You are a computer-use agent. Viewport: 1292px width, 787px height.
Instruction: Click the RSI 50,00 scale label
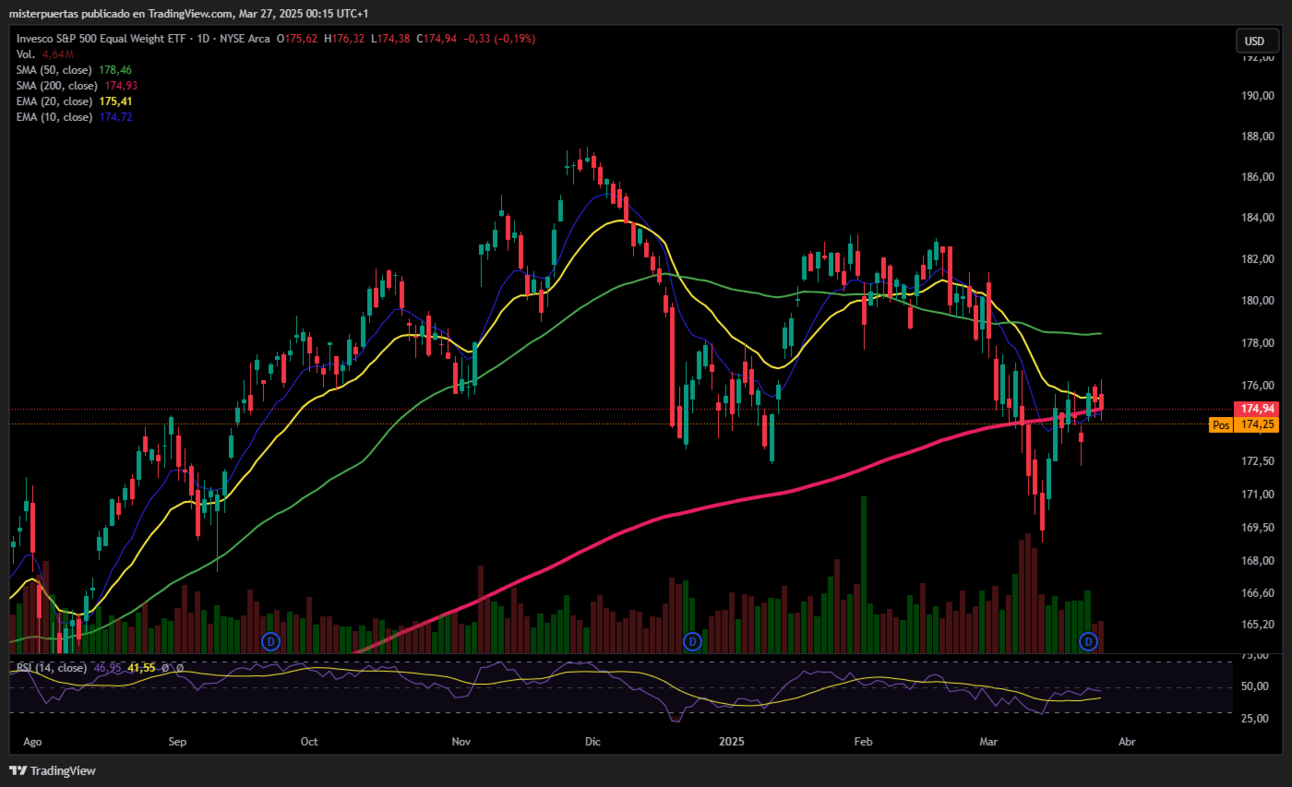tap(1254, 686)
